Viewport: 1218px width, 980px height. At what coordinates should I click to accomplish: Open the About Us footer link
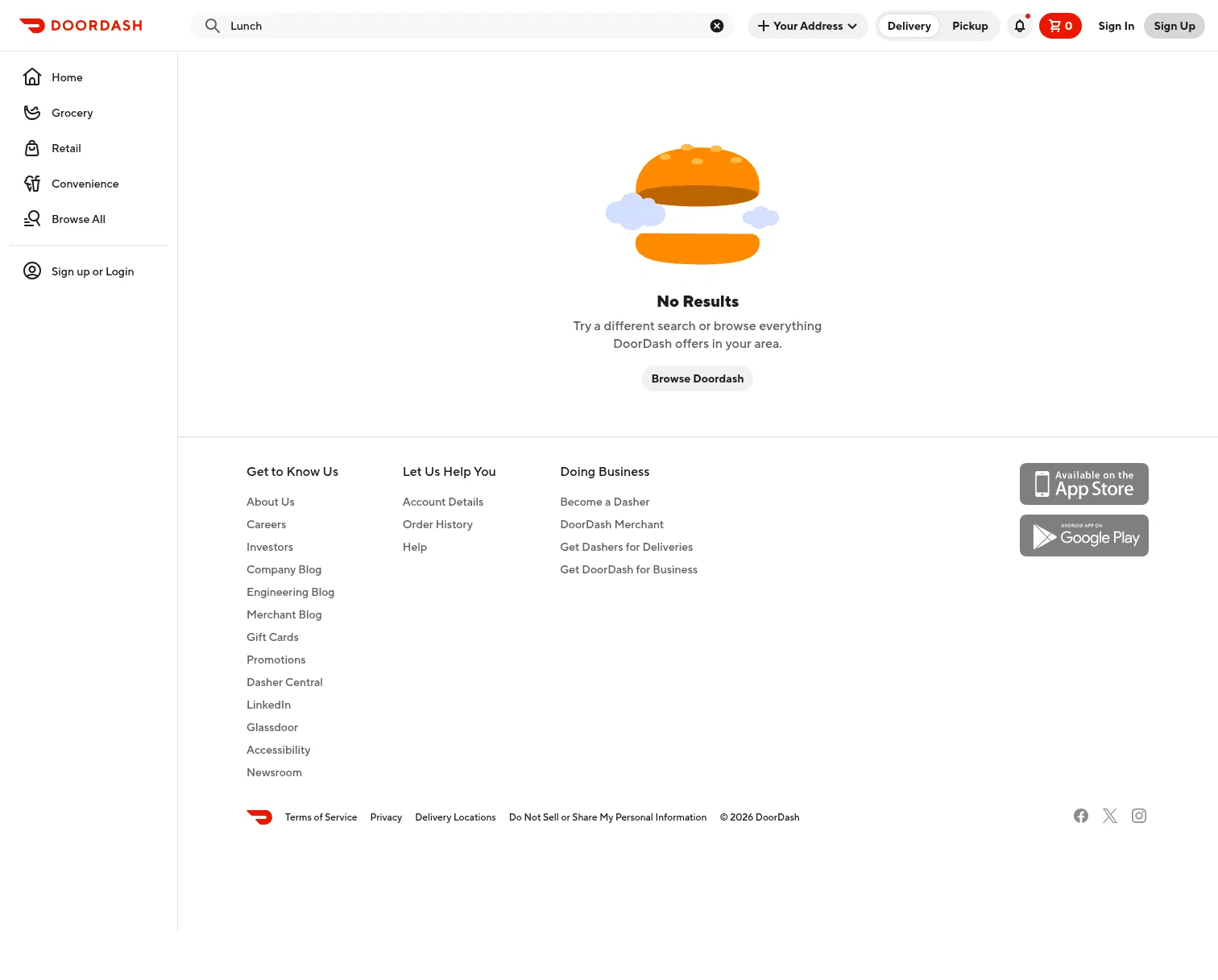click(271, 502)
